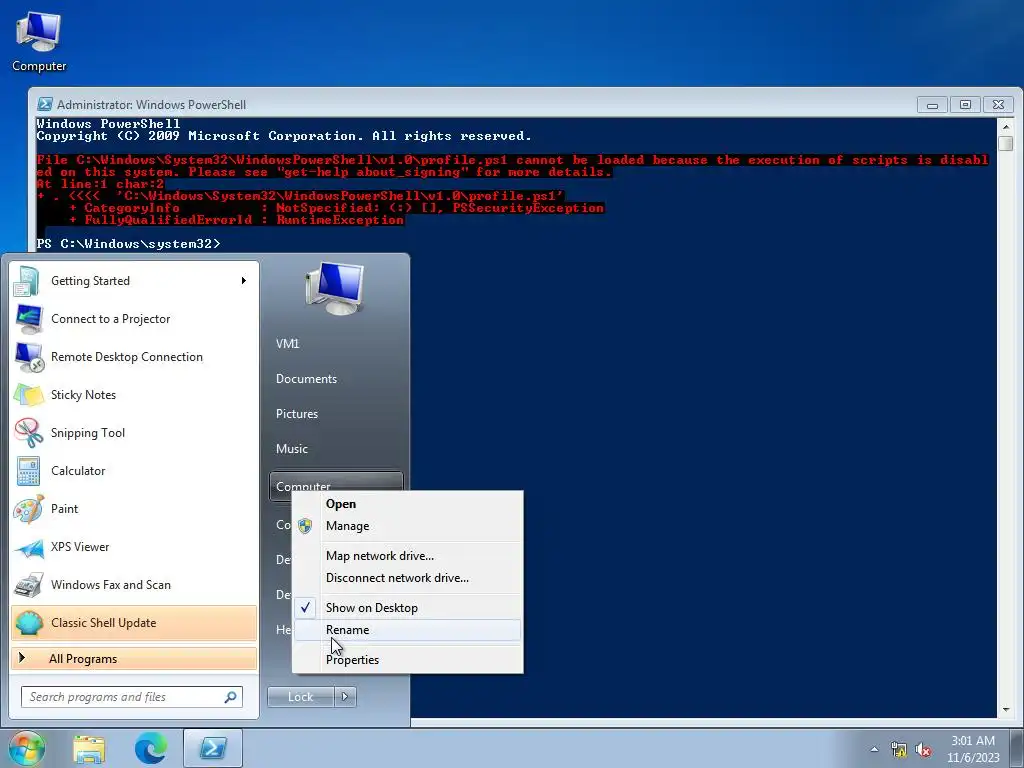The image size is (1024, 768).
Task: Click the Search programs and files field
Action: [132, 697]
